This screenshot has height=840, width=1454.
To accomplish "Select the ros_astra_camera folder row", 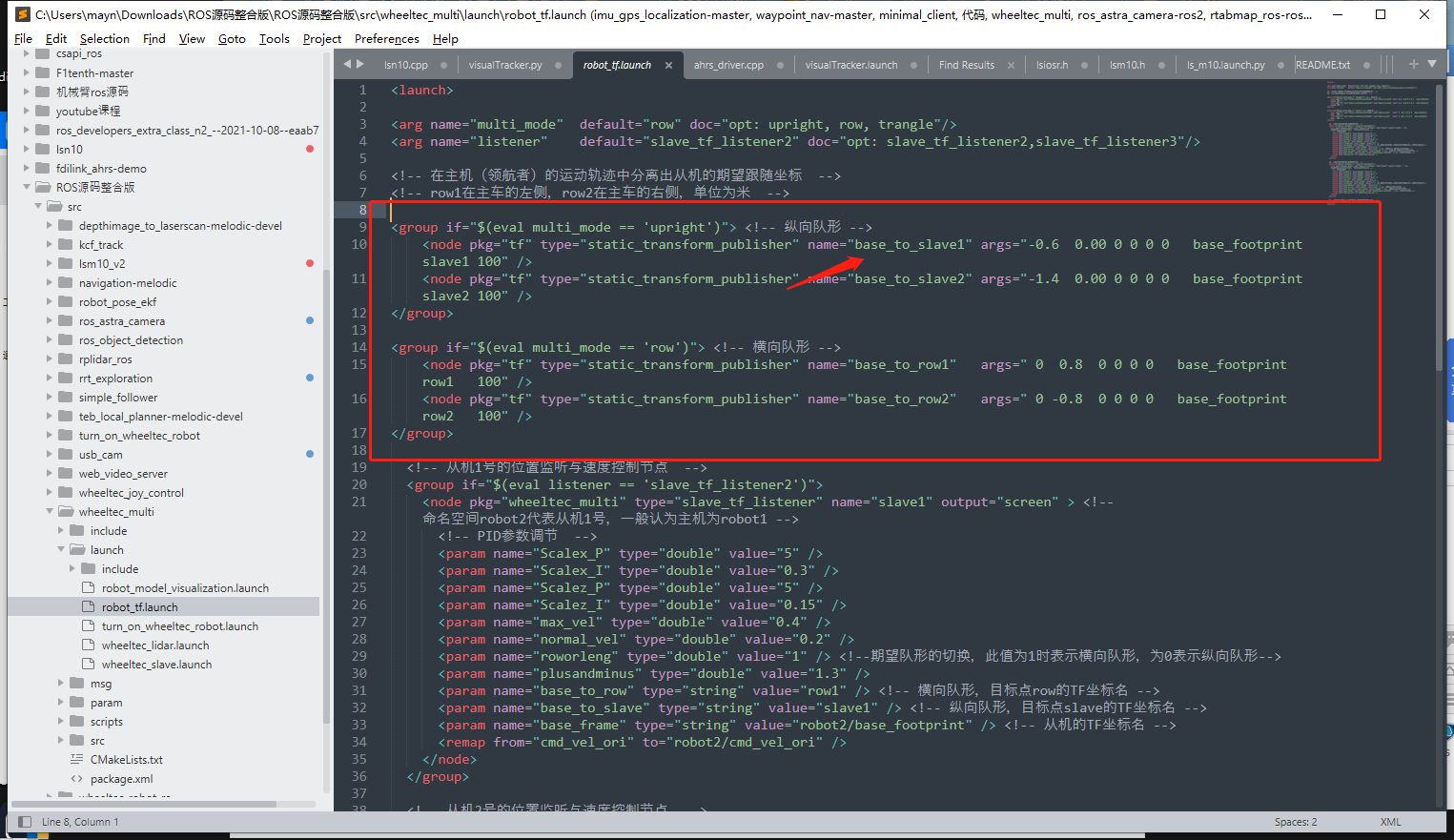I will [x=164, y=321].
